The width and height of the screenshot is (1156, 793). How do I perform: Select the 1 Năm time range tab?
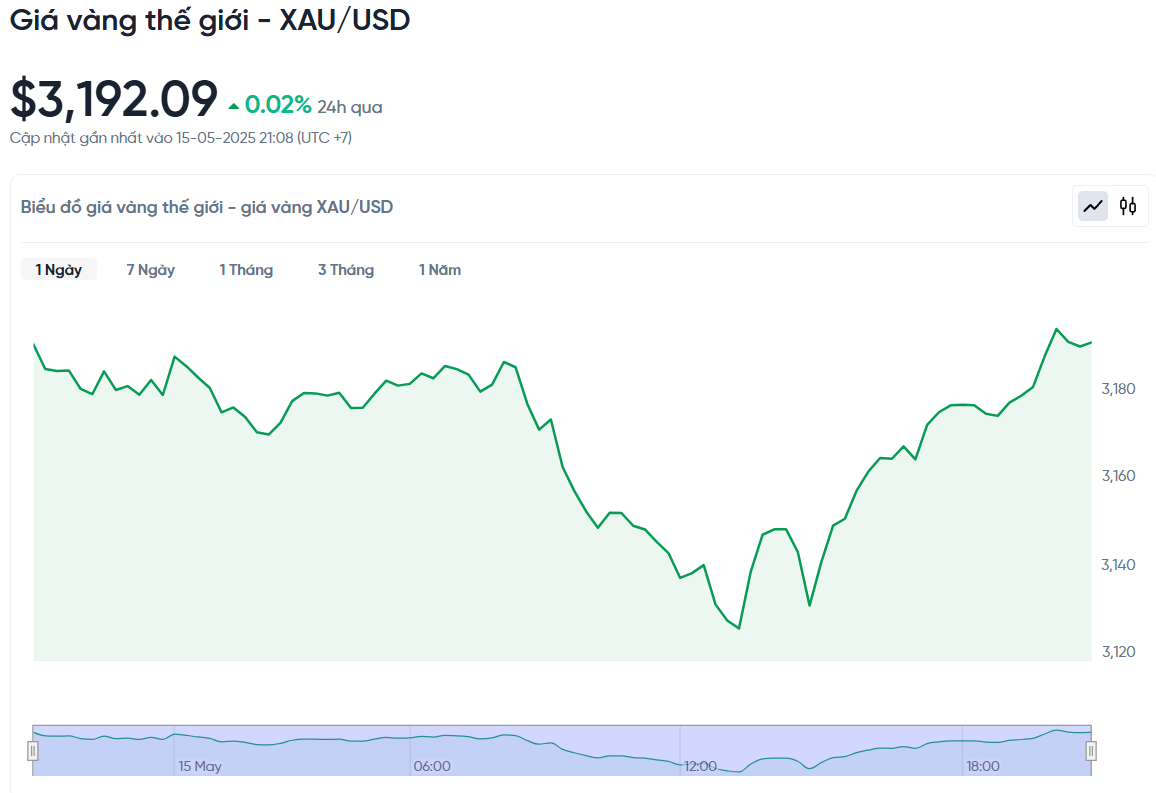tap(440, 270)
